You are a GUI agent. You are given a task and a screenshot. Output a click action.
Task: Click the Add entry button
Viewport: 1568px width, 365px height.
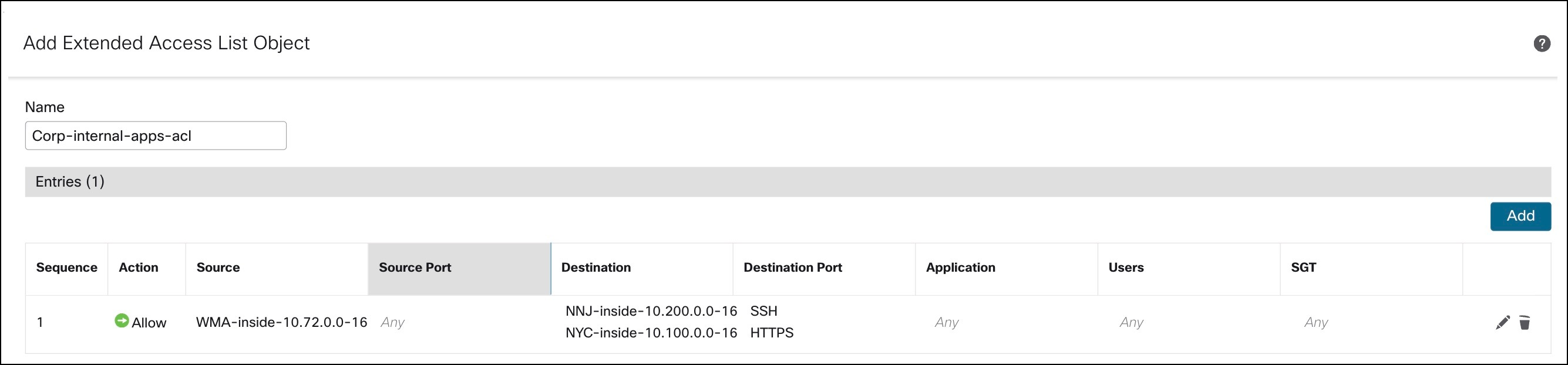coord(1520,216)
